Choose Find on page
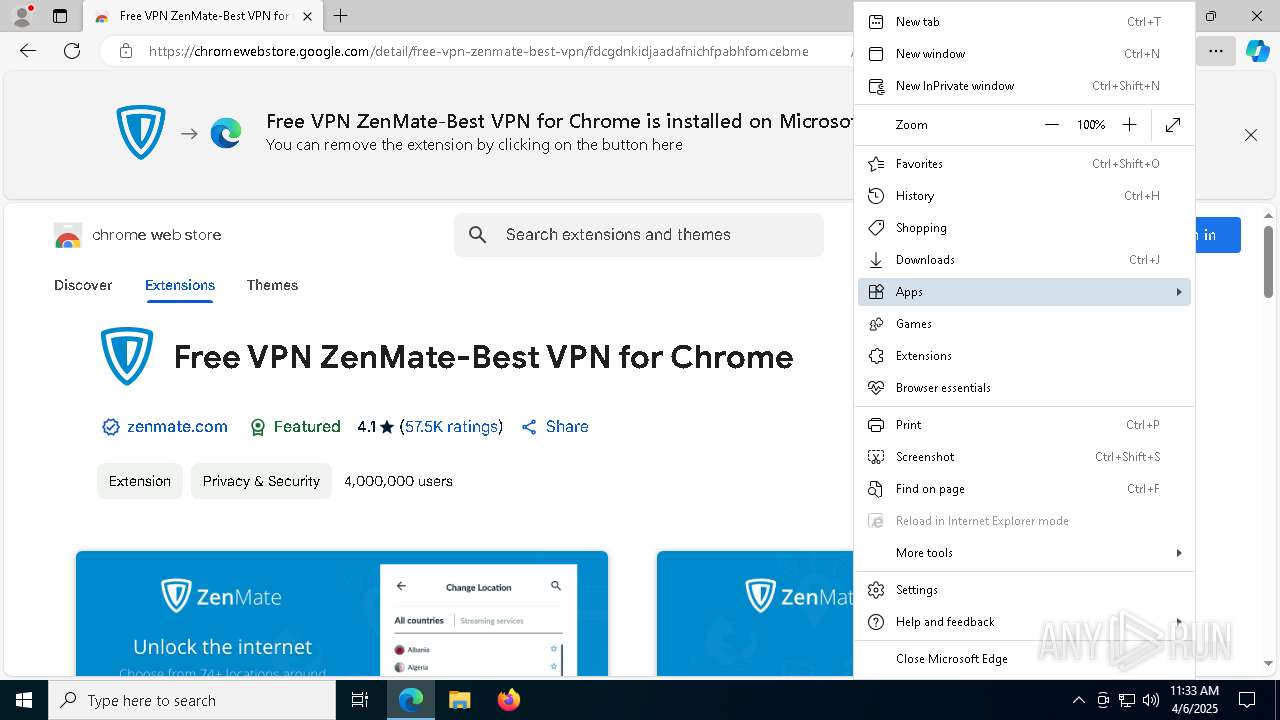Viewport: 1280px width, 720px height. point(1024,489)
